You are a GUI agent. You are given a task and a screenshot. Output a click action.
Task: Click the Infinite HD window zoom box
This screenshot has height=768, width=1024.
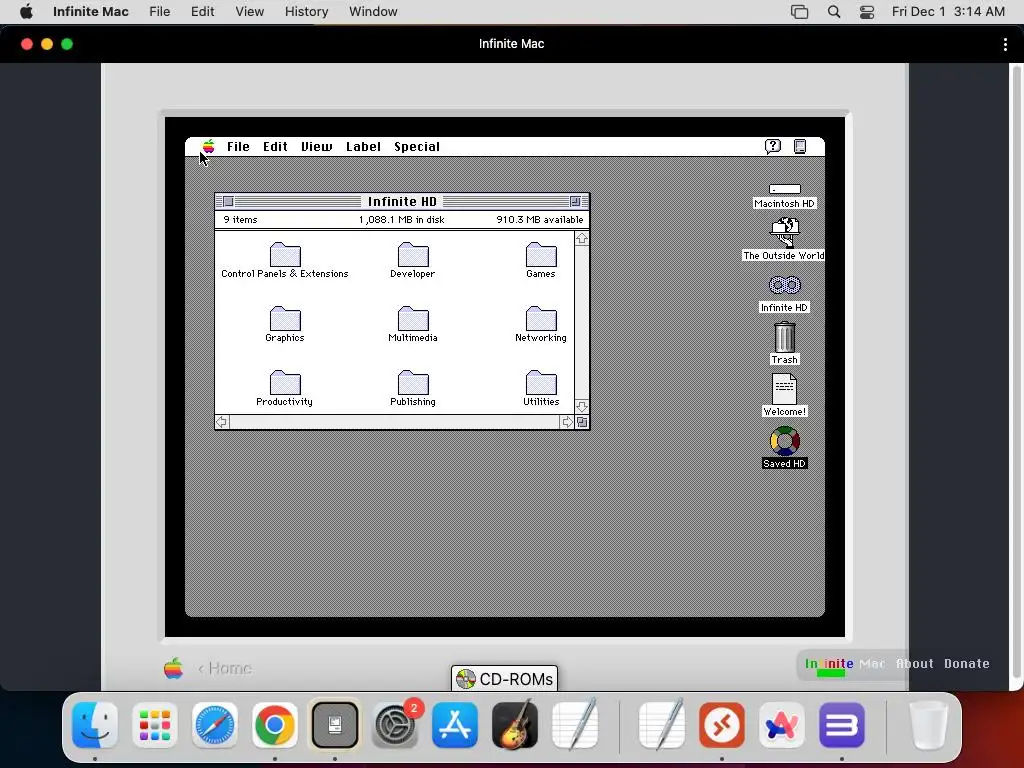click(575, 201)
